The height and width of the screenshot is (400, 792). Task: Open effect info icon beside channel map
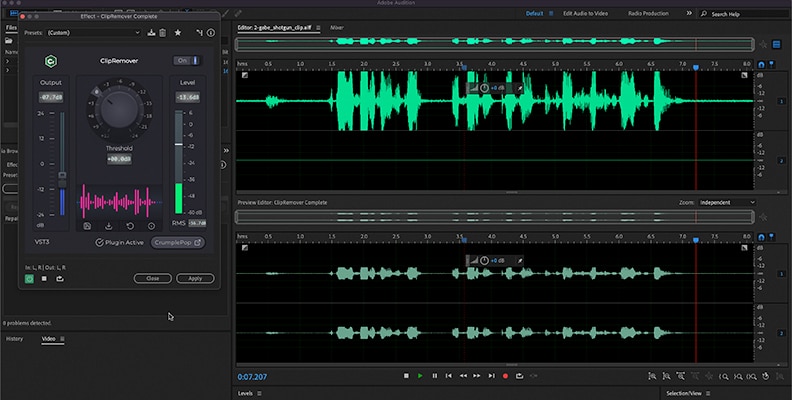211,33
